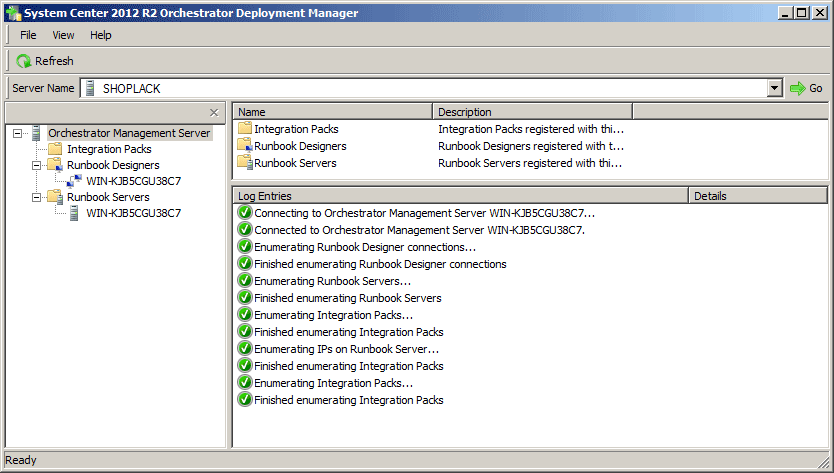This screenshot has height=473, width=834.
Task: Click the Orchestrator Management Server tree icon
Action: click(36, 133)
